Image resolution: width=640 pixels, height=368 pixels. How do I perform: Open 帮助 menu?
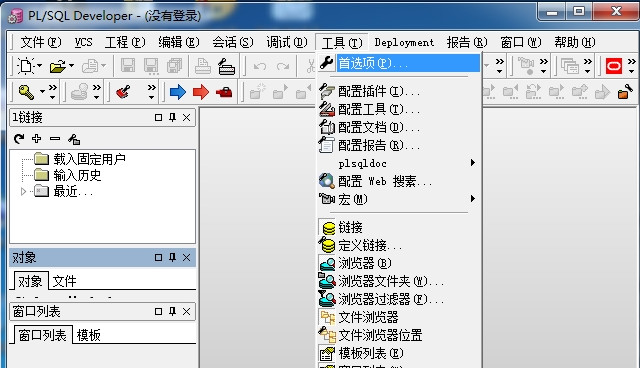point(575,42)
